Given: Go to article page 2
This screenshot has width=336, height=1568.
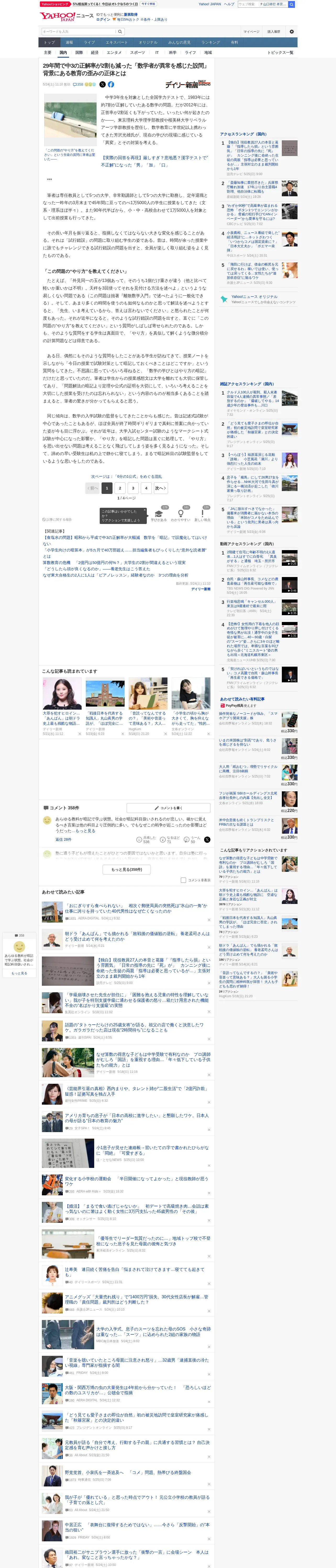Looking at the screenshot, I should [x=120, y=488].
